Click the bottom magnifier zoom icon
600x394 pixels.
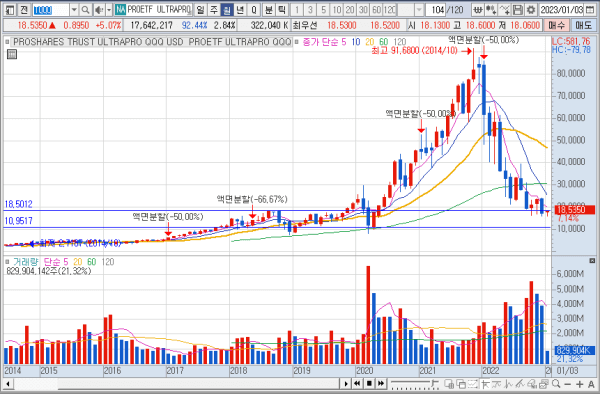click(x=556, y=384)
